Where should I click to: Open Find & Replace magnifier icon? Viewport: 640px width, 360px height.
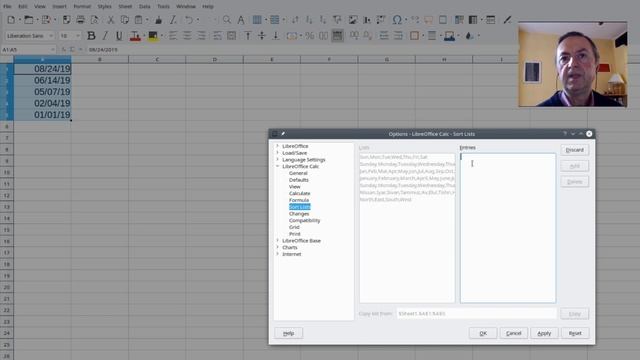[227, 20]
